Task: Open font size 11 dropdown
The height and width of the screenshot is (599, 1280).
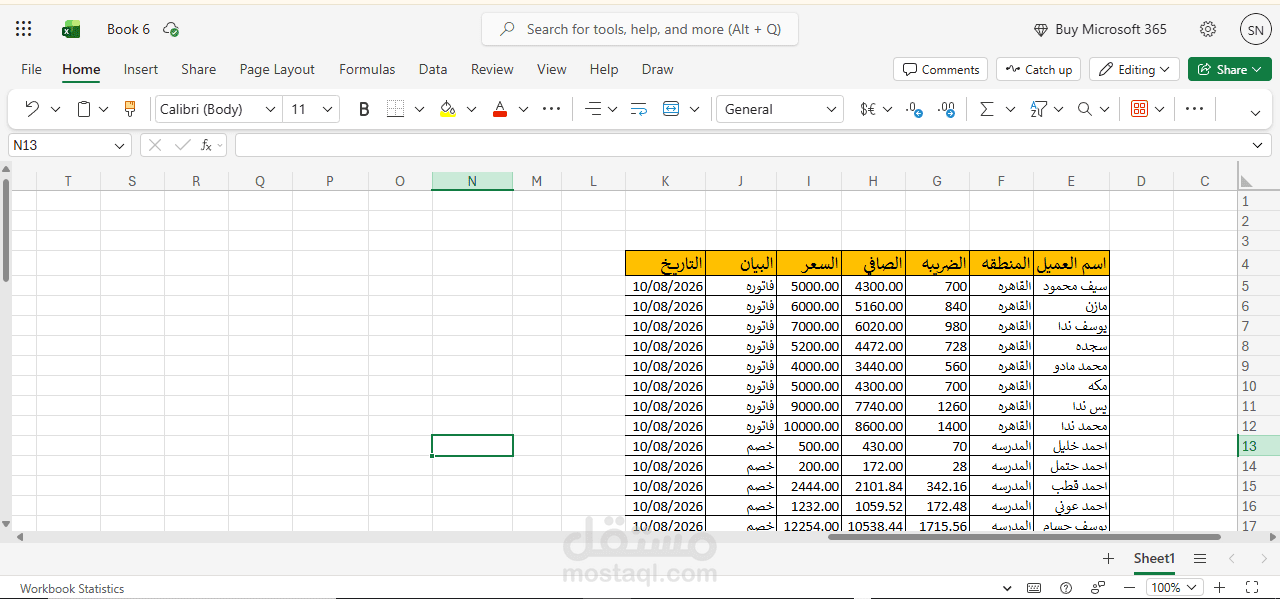Action: pyautogui.click(x=328, y=109)
